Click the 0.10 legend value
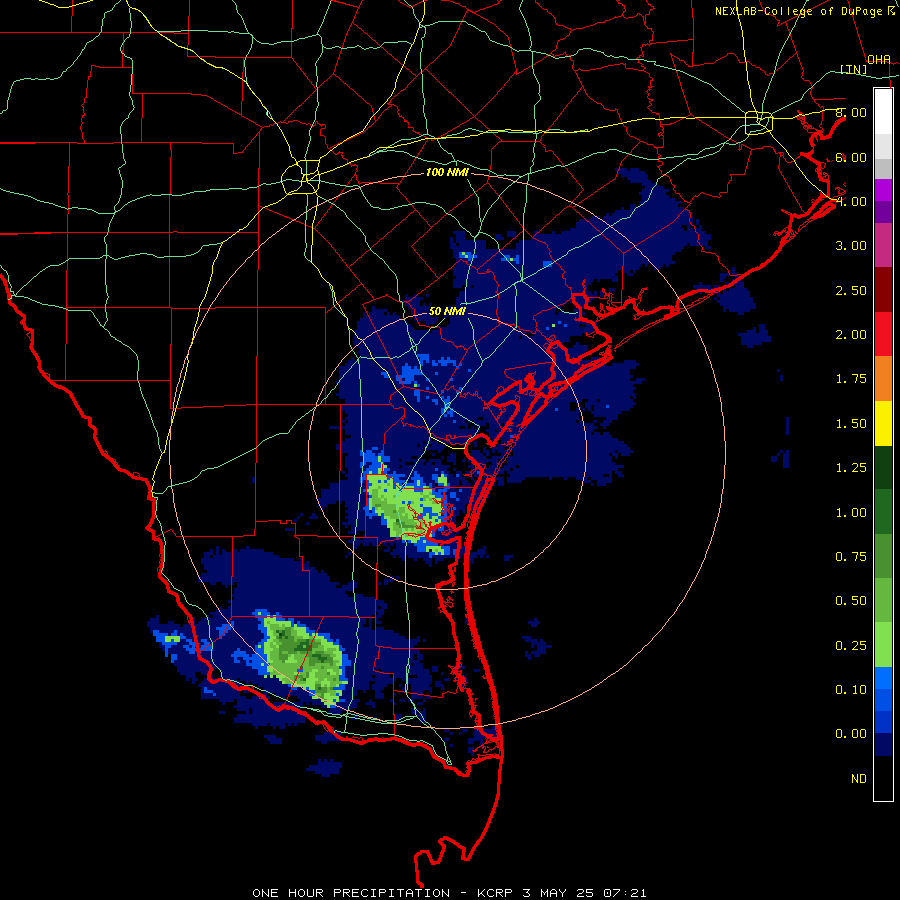The height and width of the screenshot is (900, 900). [x=851, y=690]
